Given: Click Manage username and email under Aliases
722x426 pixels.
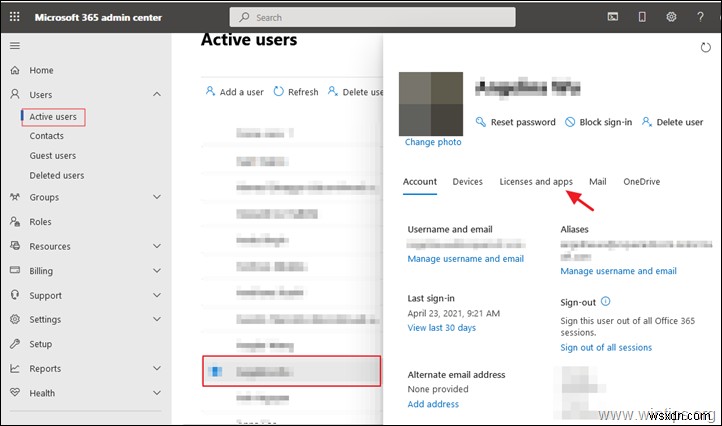Looking at the screenshot, I should click(618, 271).
